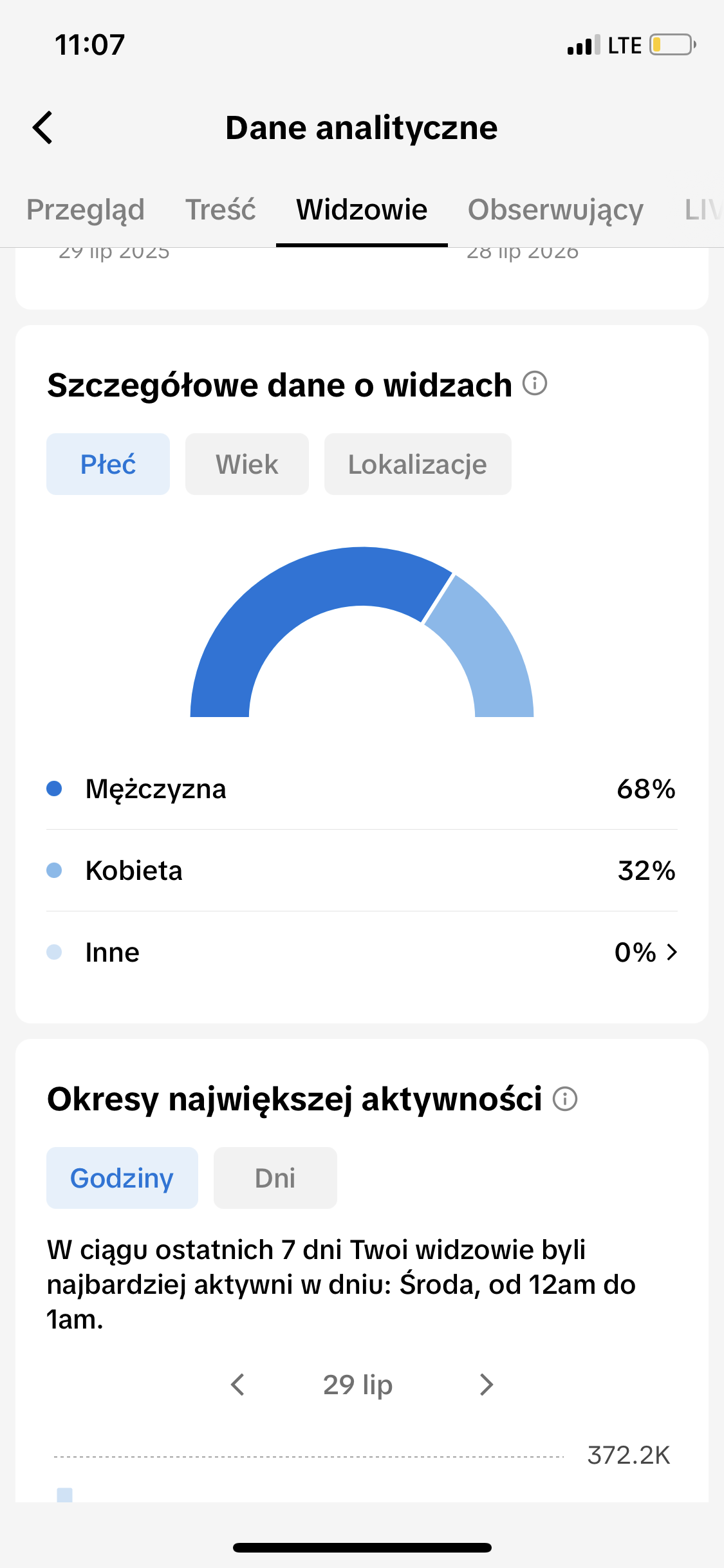This screenshot has width=724, height=1568.
Task: Expand the Inne 0% row chevron
Action: tap(672, 952)
